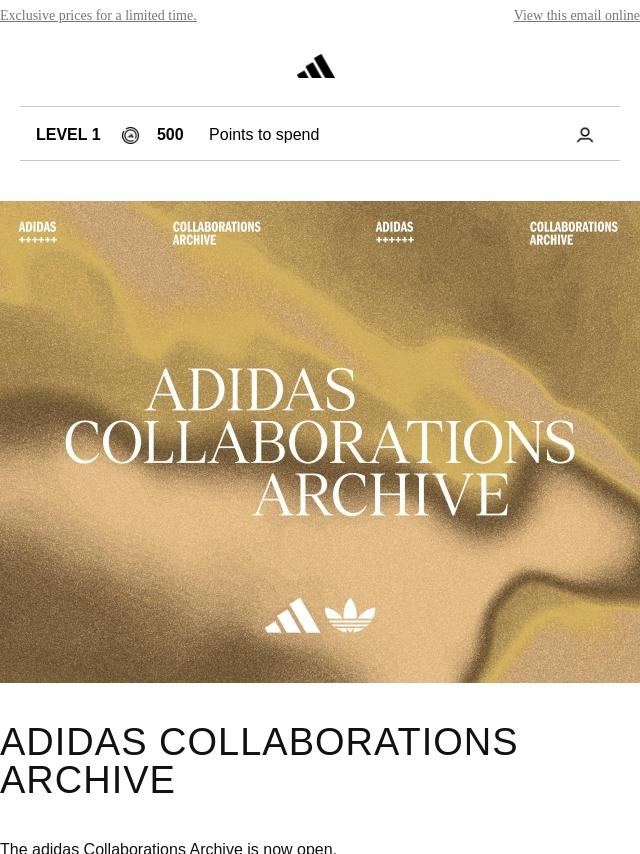The image size is (640, 854).
Task: Click the gold gradient area below banner logos
Action: [x=320, y=659]
